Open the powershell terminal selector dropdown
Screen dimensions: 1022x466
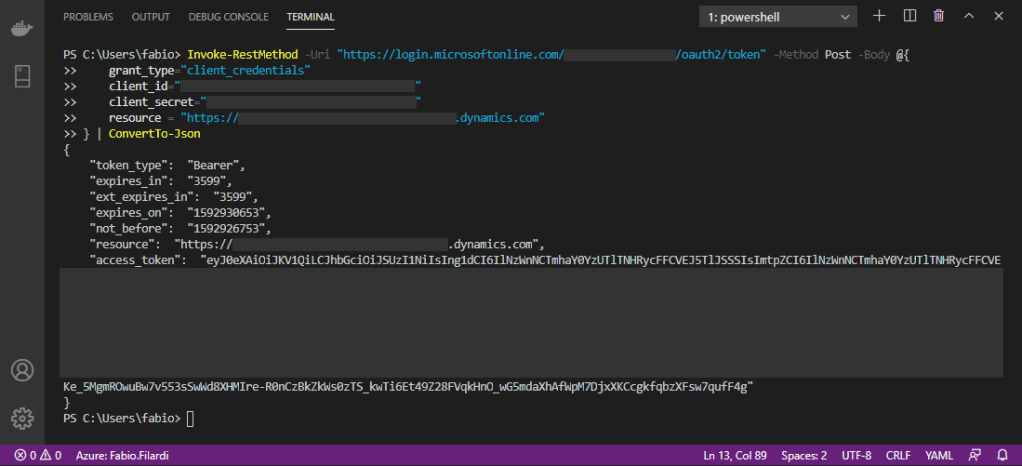point(777,17)
